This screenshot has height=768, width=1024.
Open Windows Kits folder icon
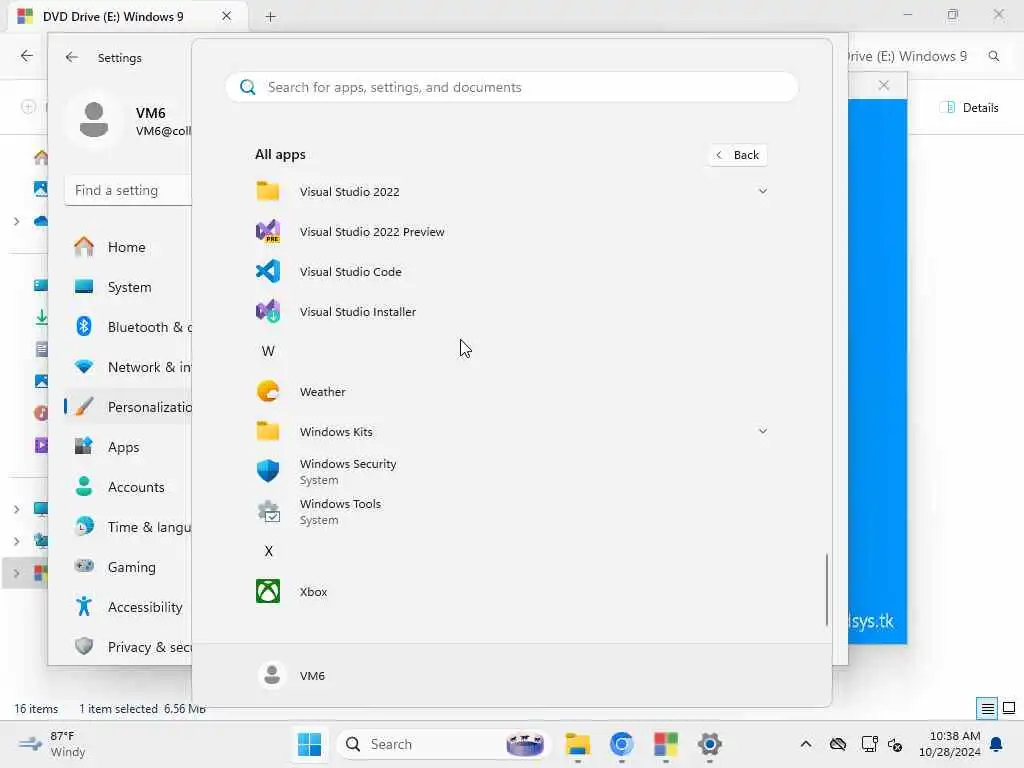(268, 431)
